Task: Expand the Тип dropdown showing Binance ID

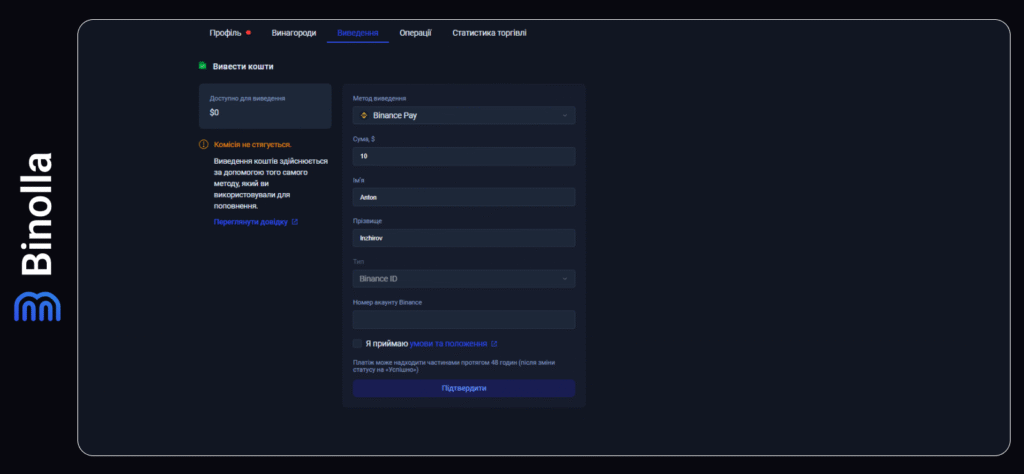Action: [464, 279]
